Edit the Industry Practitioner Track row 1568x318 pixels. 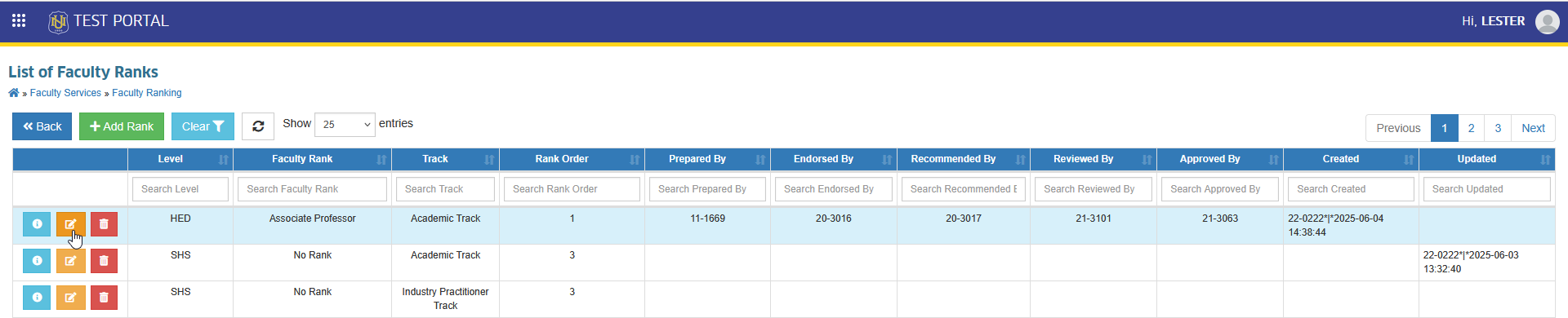[x=70, y=298]
